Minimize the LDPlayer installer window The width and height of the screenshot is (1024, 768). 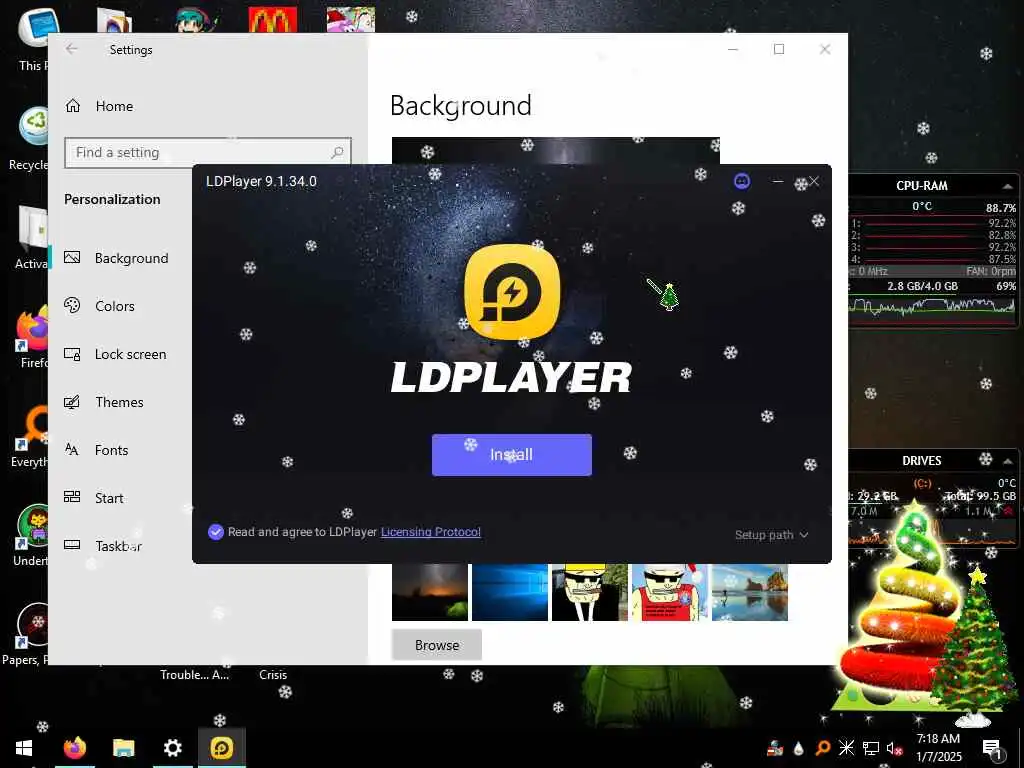777,181
